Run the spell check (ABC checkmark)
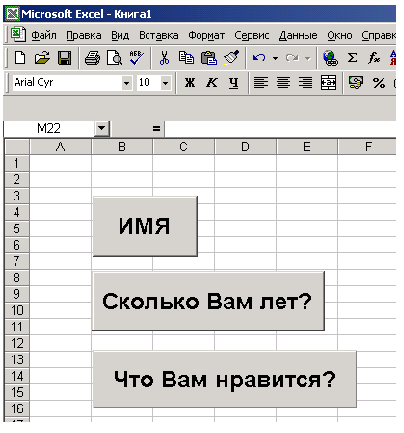 pyautogui.click(x=136, y=58)
